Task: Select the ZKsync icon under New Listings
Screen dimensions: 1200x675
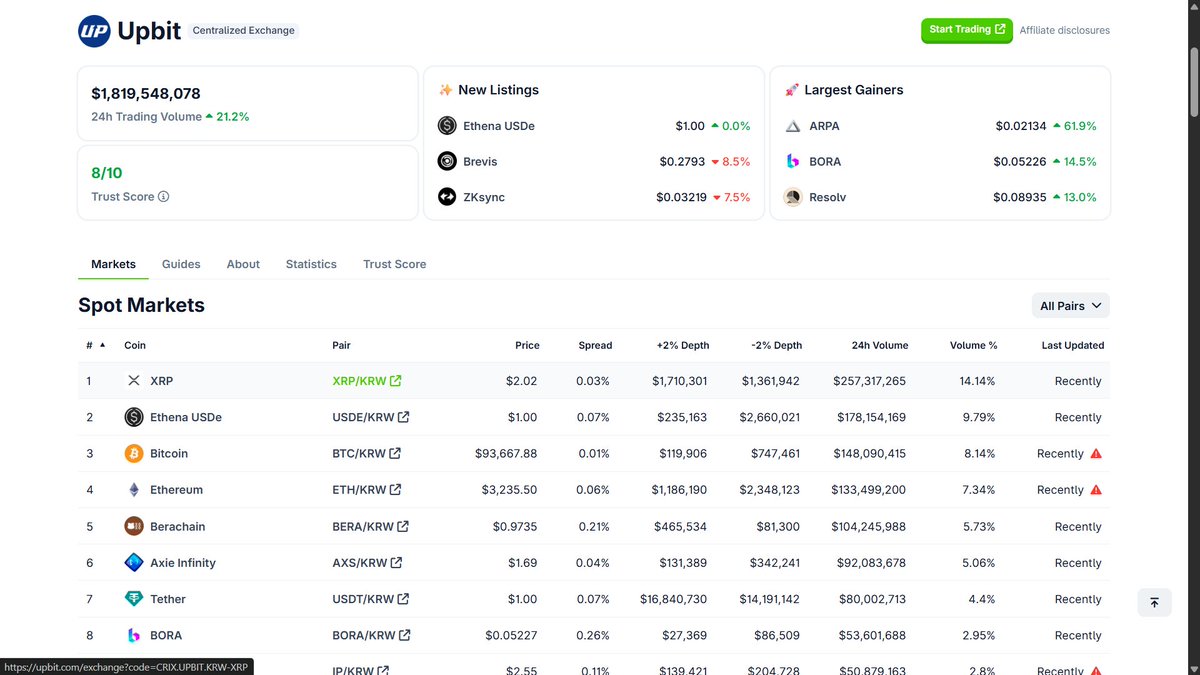Action: pos(447,196)
